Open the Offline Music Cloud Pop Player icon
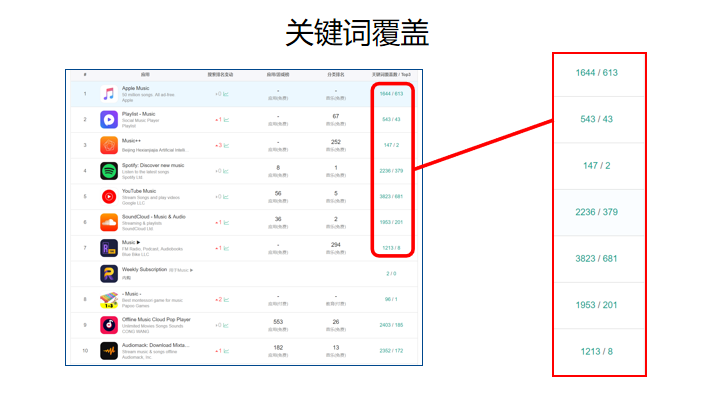The image size is (719, 402). (x=109, y=325)
